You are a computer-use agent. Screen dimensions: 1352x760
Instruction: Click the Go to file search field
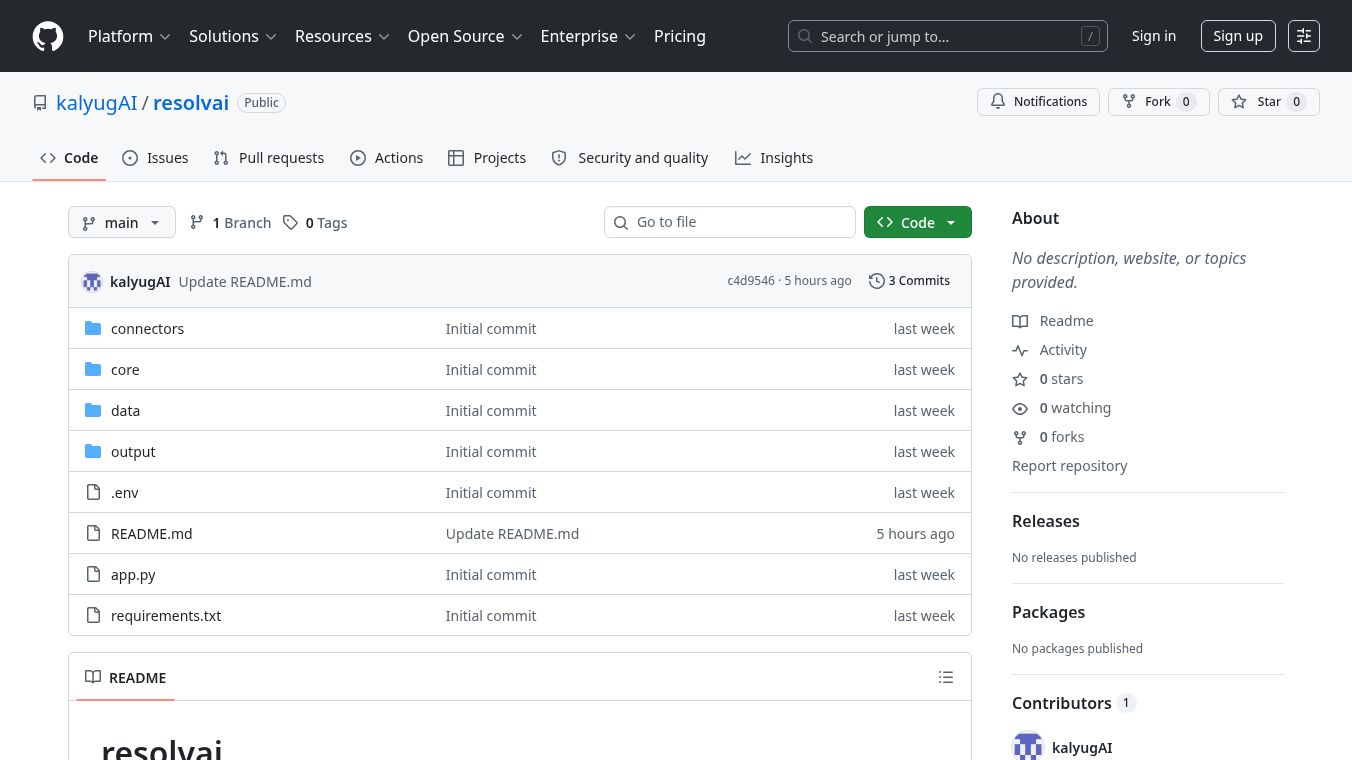point(730,222)
